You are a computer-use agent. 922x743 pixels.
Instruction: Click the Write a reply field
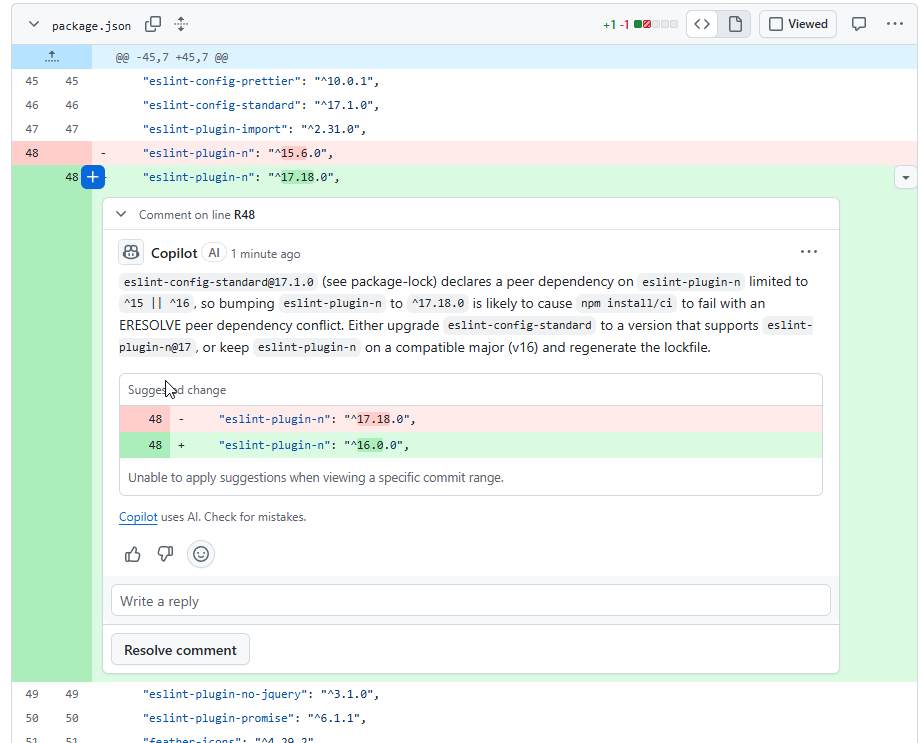click(470, 601)
